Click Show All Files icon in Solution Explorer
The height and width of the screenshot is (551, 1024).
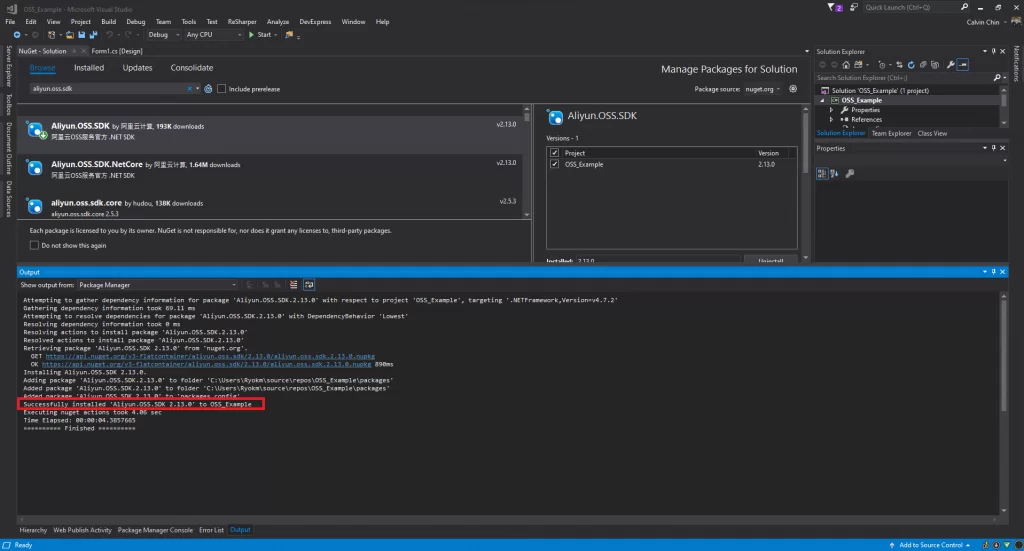(x=935, y=65)
